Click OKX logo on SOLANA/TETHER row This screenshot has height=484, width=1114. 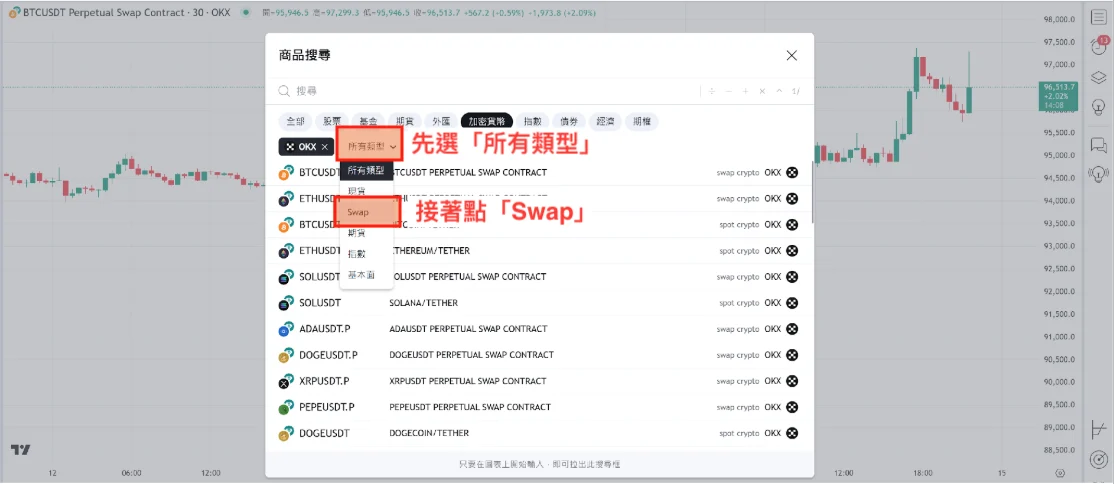791,303
